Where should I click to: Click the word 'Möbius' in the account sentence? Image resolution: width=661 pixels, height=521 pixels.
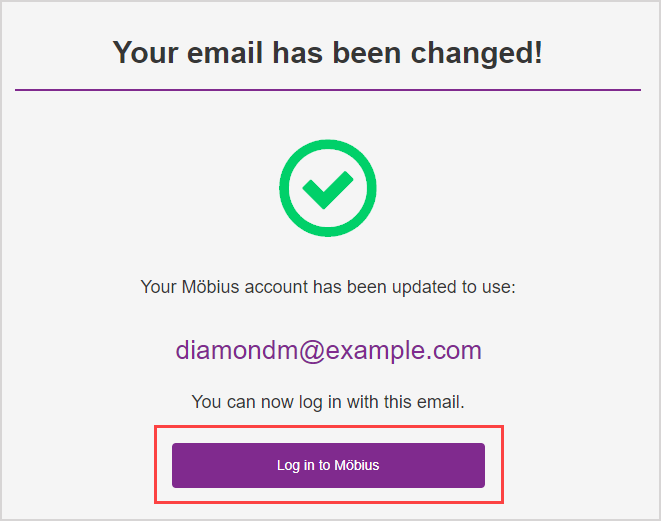[210, 287]
